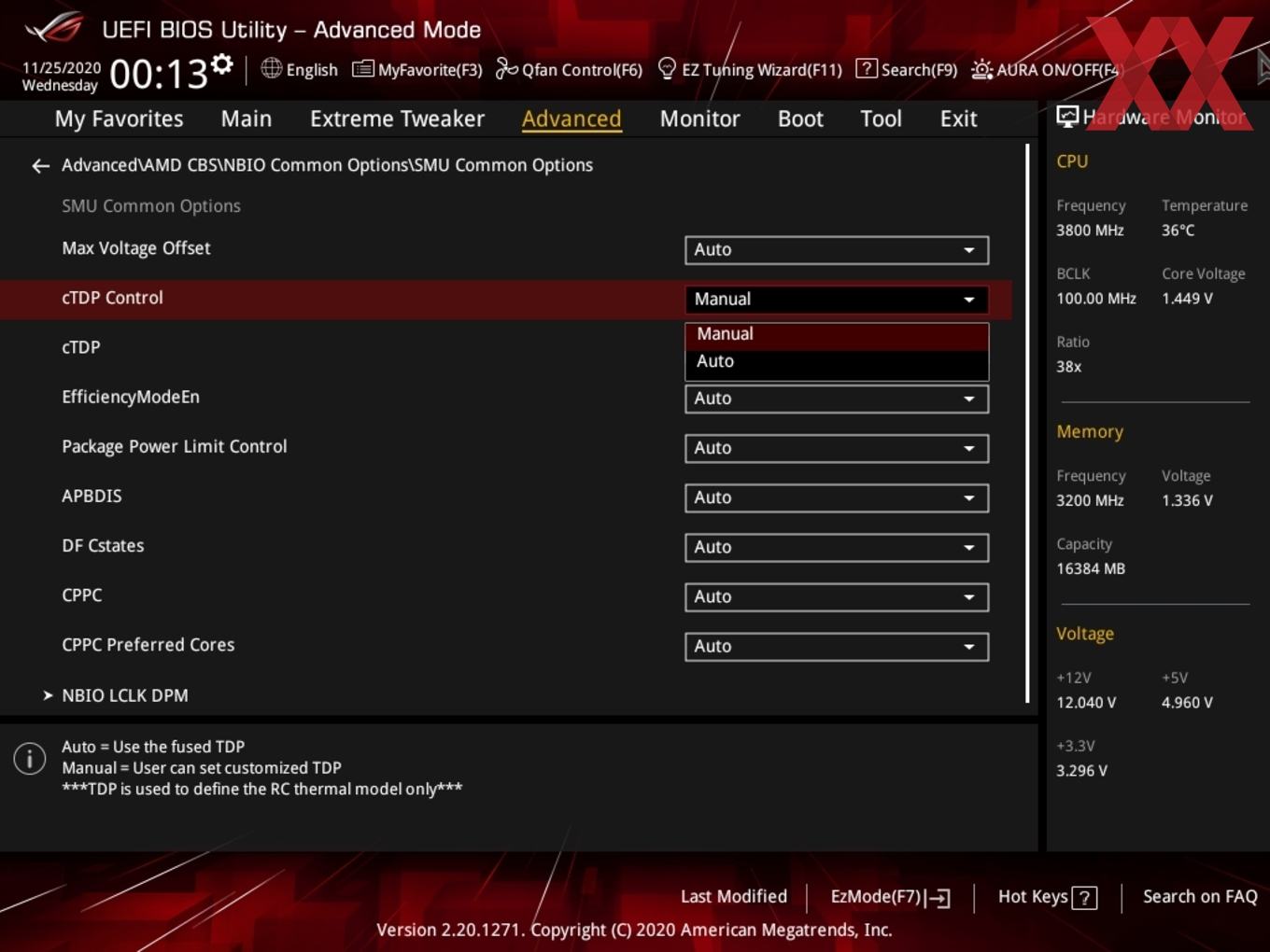Viewport: 1270px width, 952px height.
Task: Select Auto in the cTDP Control list
Action: click(x=837, y=362)
